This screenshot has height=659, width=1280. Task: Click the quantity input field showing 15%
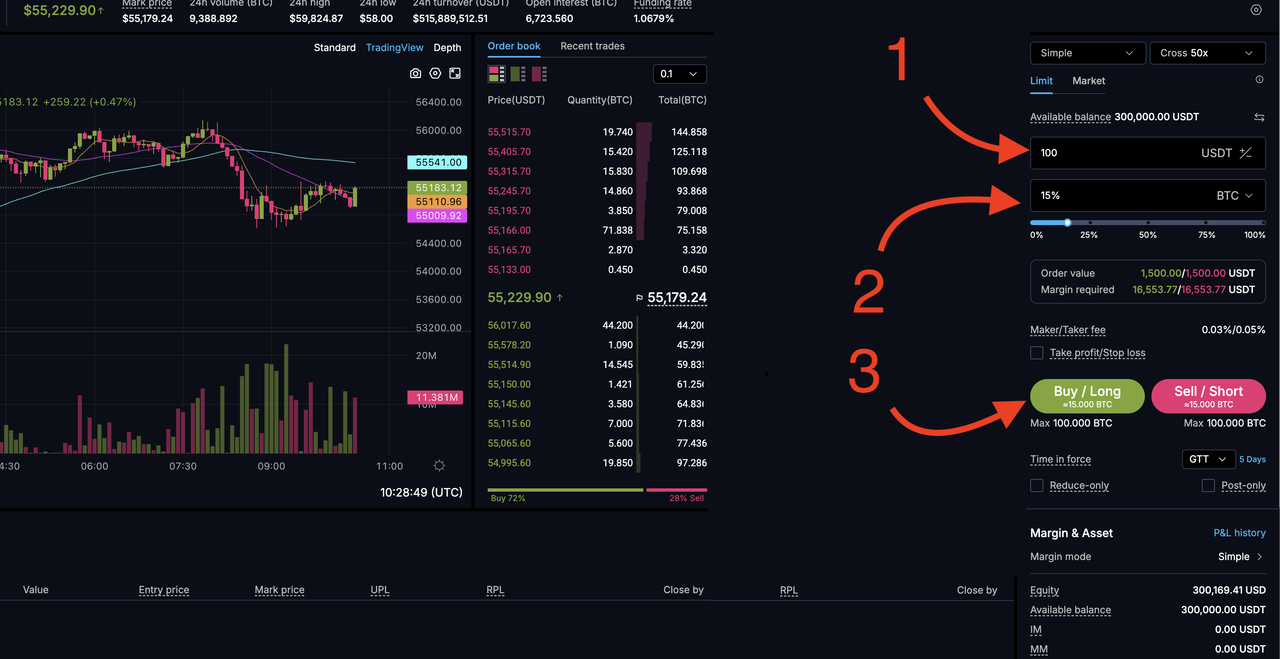click(x=1147, y=196)
